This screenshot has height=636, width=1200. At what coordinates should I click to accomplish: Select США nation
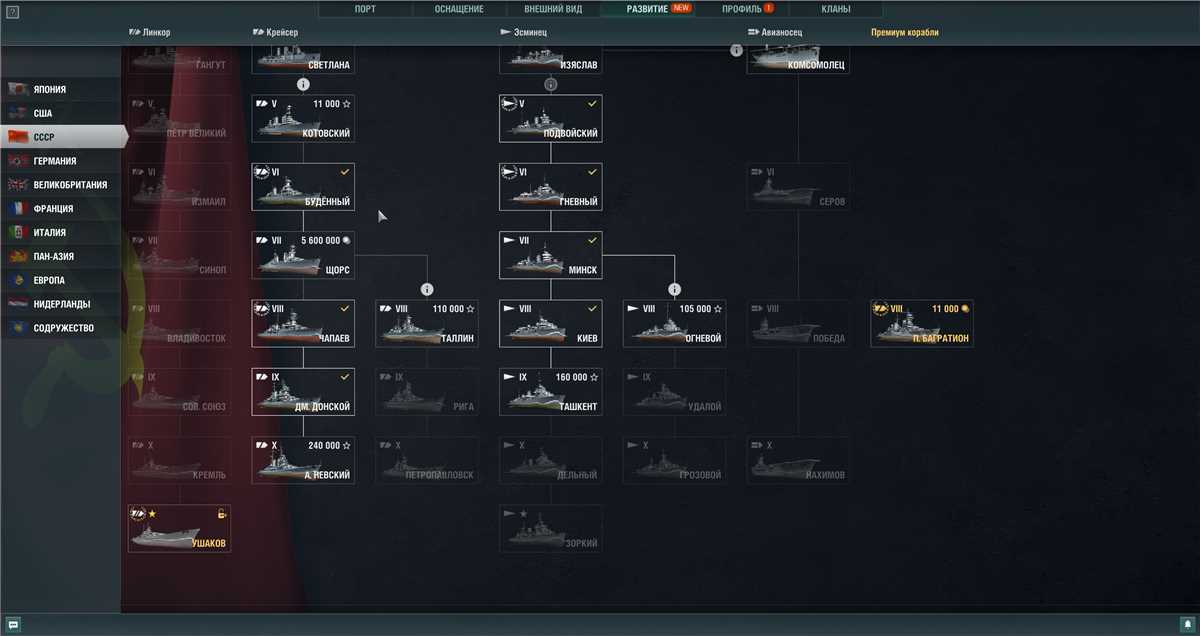click(x=62, y=113)
